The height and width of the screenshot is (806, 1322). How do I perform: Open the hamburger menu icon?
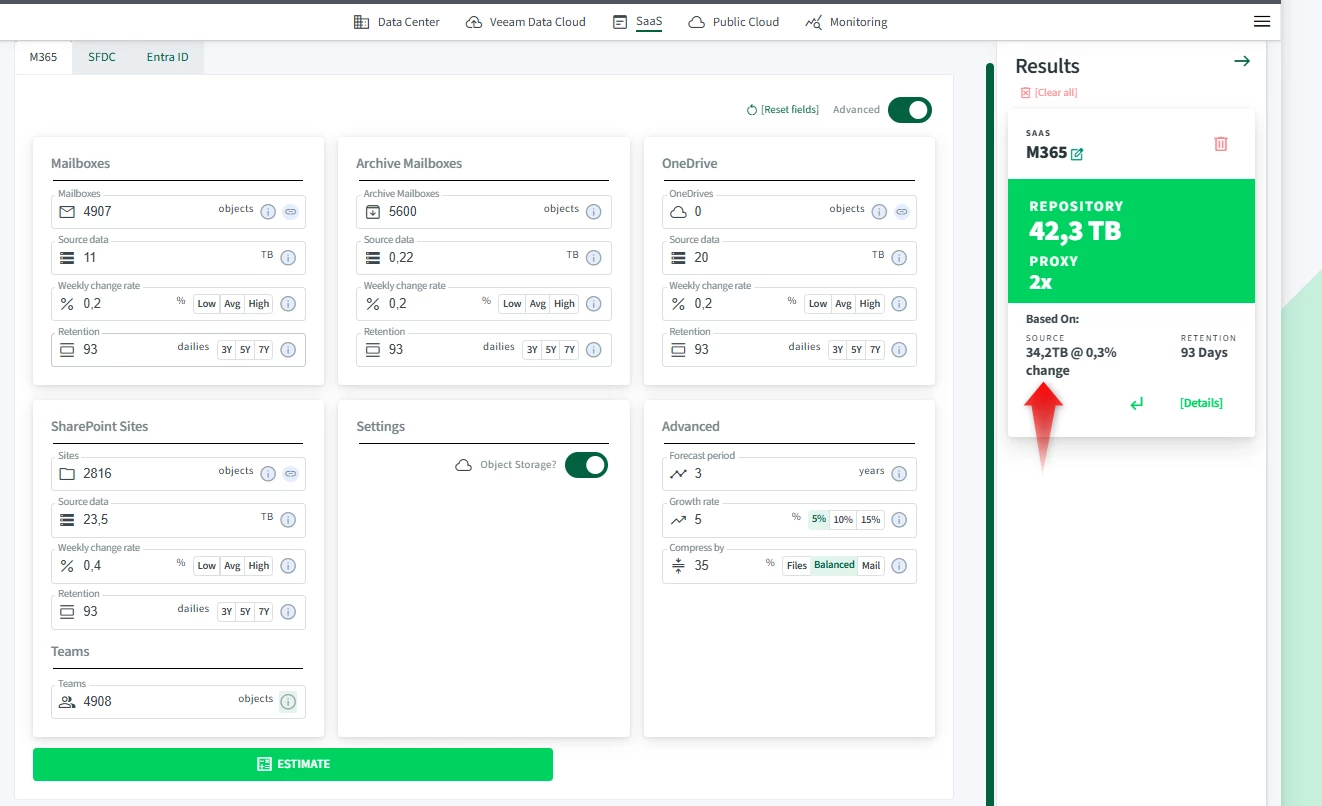pos(1262,22)
